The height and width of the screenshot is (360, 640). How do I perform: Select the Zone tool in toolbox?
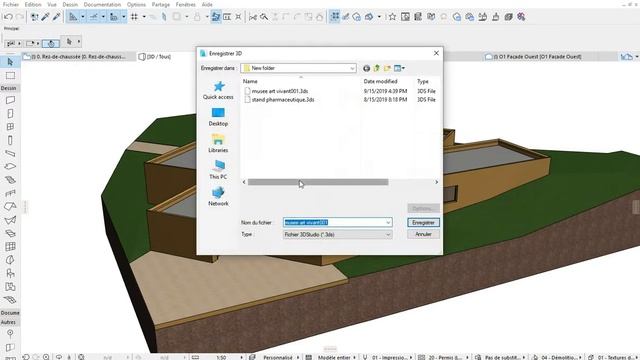[x=10, y=287]
